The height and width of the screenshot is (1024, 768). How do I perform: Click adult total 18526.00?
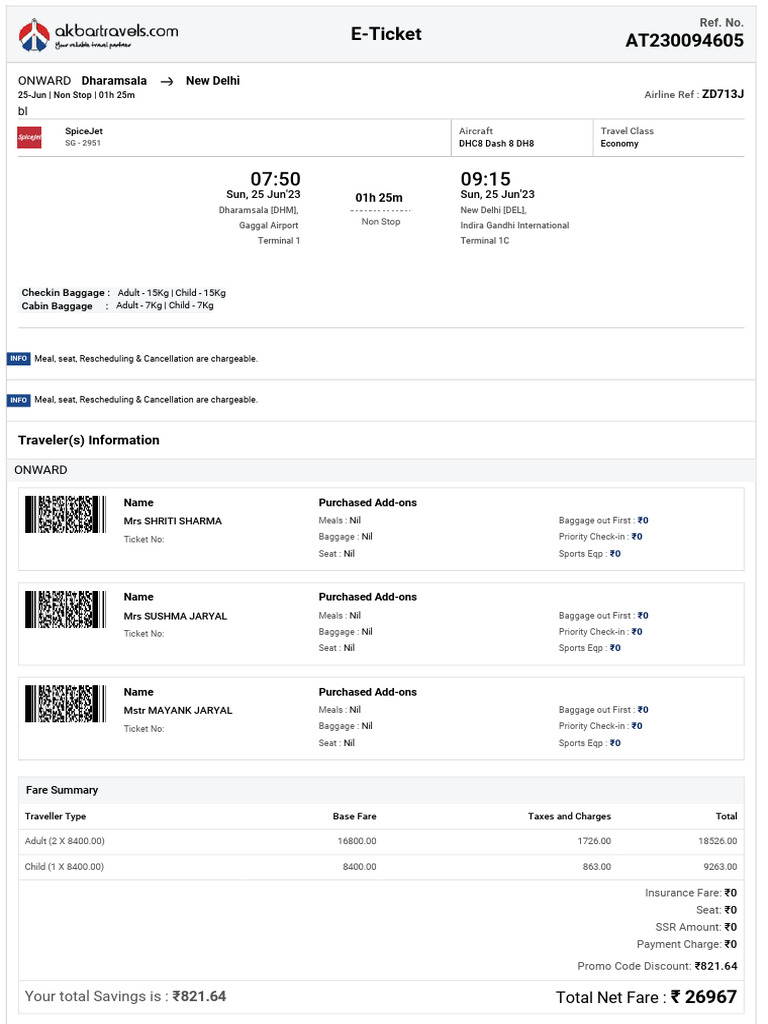pos(718,841)
